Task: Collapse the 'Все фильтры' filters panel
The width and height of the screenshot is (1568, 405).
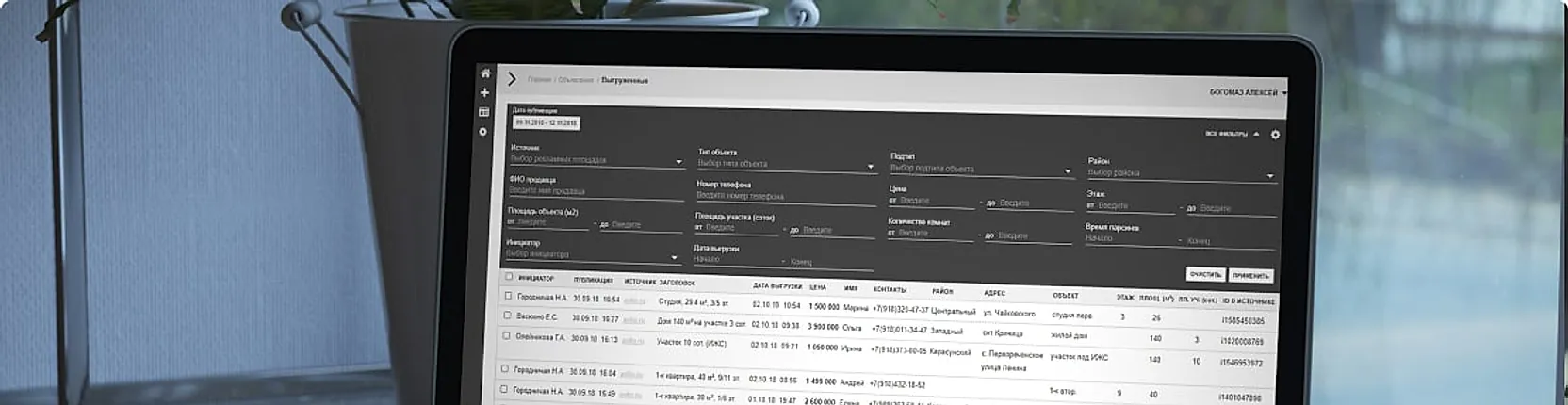Action: pos(1232,134)
